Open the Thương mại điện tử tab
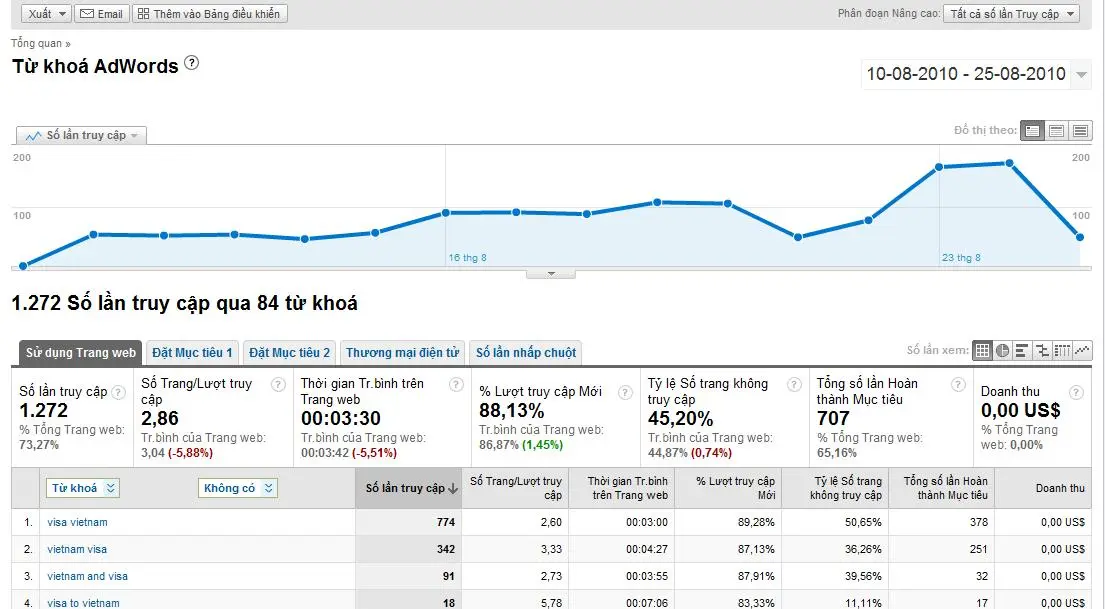 tap(402, 353)
